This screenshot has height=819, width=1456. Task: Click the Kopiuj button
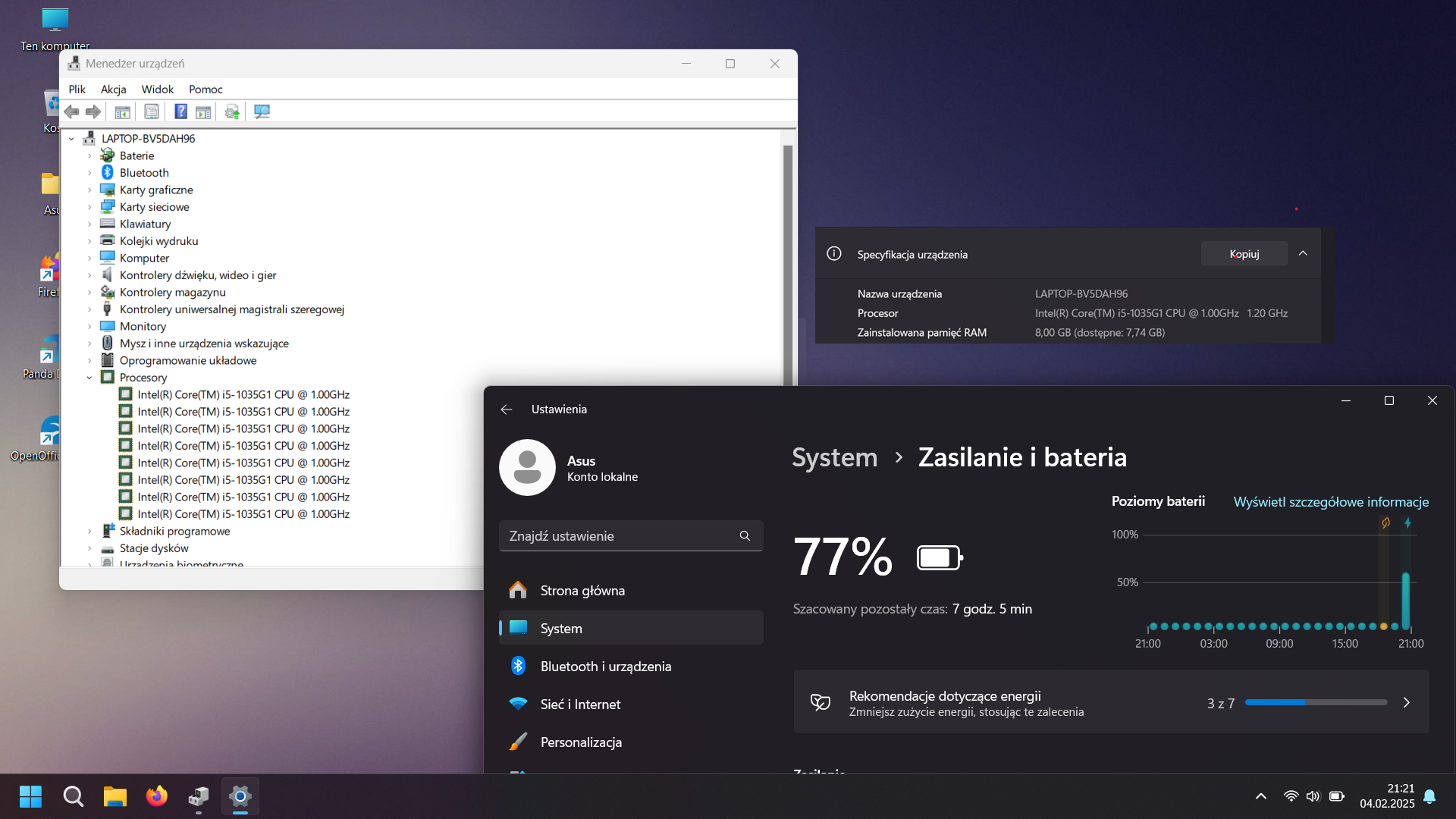[x=1244, y=254]
